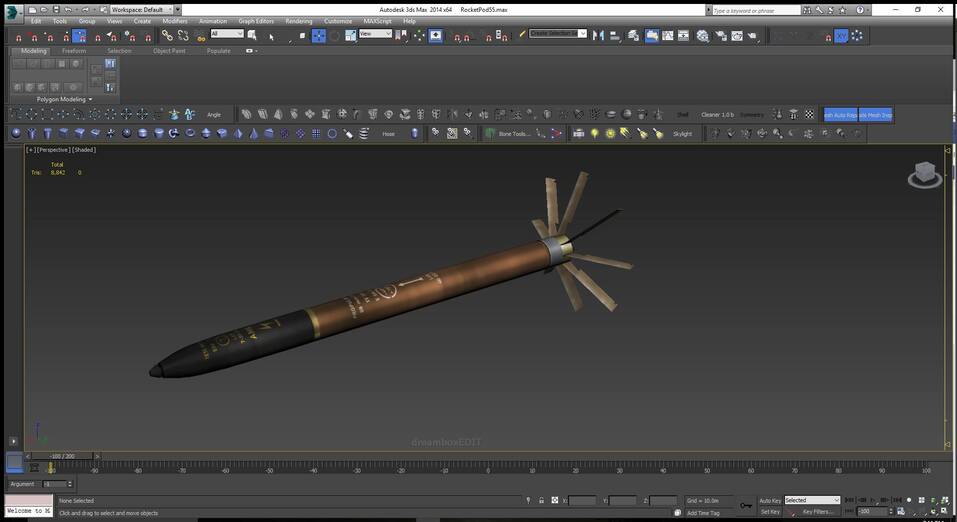Screen dimensions: 957x522
Task: Expand the Polygon Modeling panel
Action: click(63, 100)
